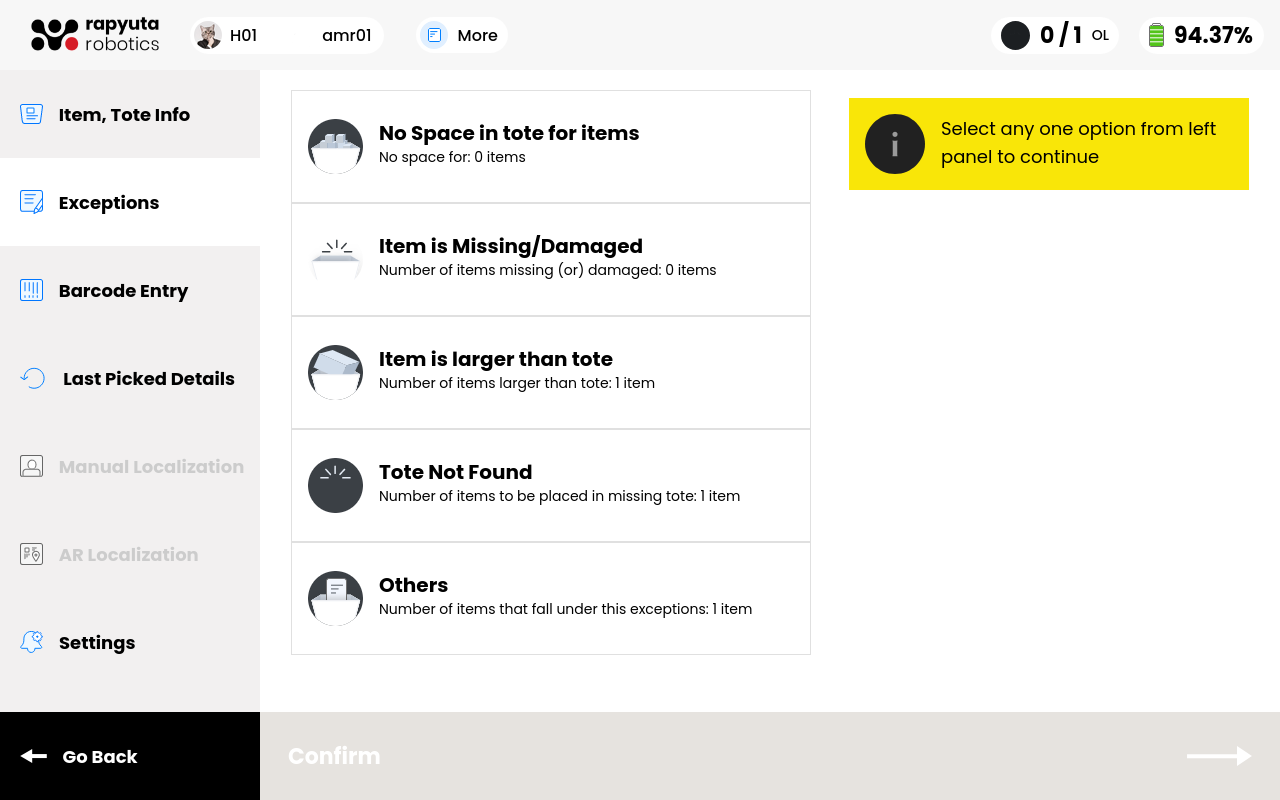This screenshot has height=800, width=1280.
Task: Click the 94.37% battery percentage
Action: [x=1213, y=36]
